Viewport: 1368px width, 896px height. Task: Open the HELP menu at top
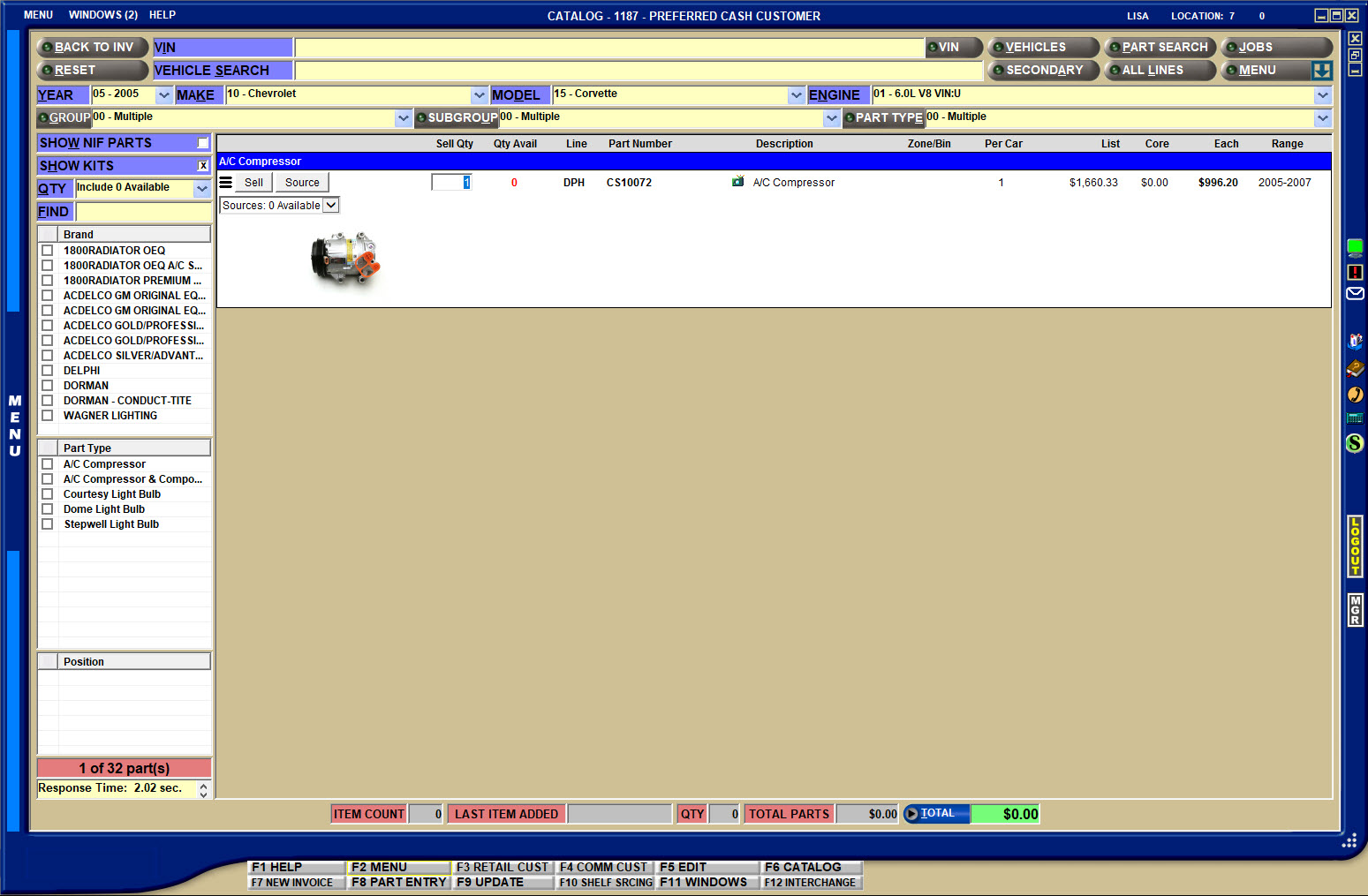162,15
